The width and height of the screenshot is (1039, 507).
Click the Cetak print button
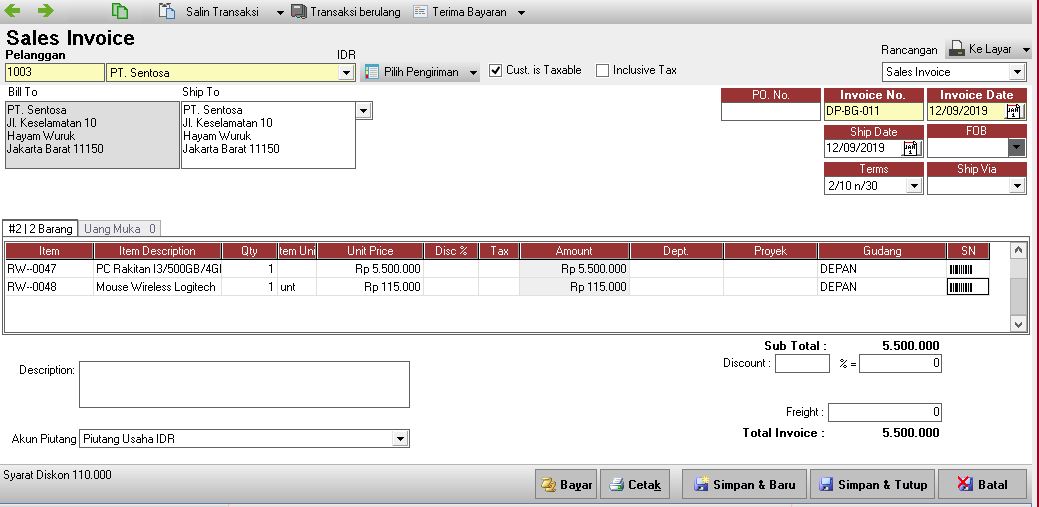(x=635, y=484)
